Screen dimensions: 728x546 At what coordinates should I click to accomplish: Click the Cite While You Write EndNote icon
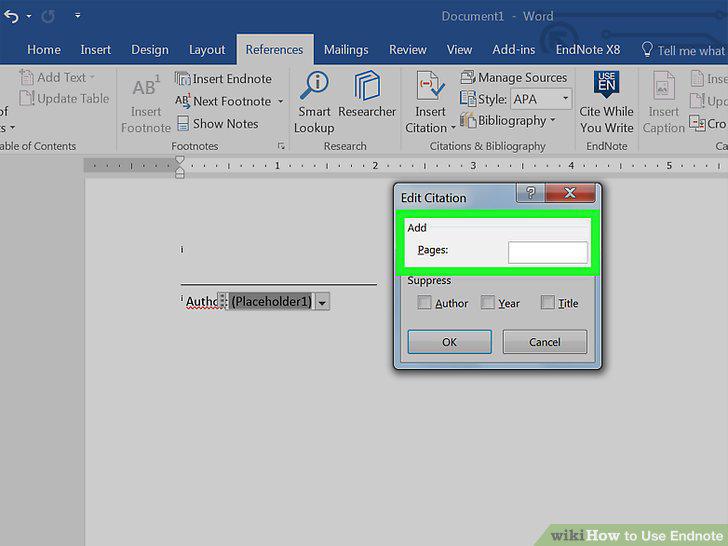(x=606, y=84)
